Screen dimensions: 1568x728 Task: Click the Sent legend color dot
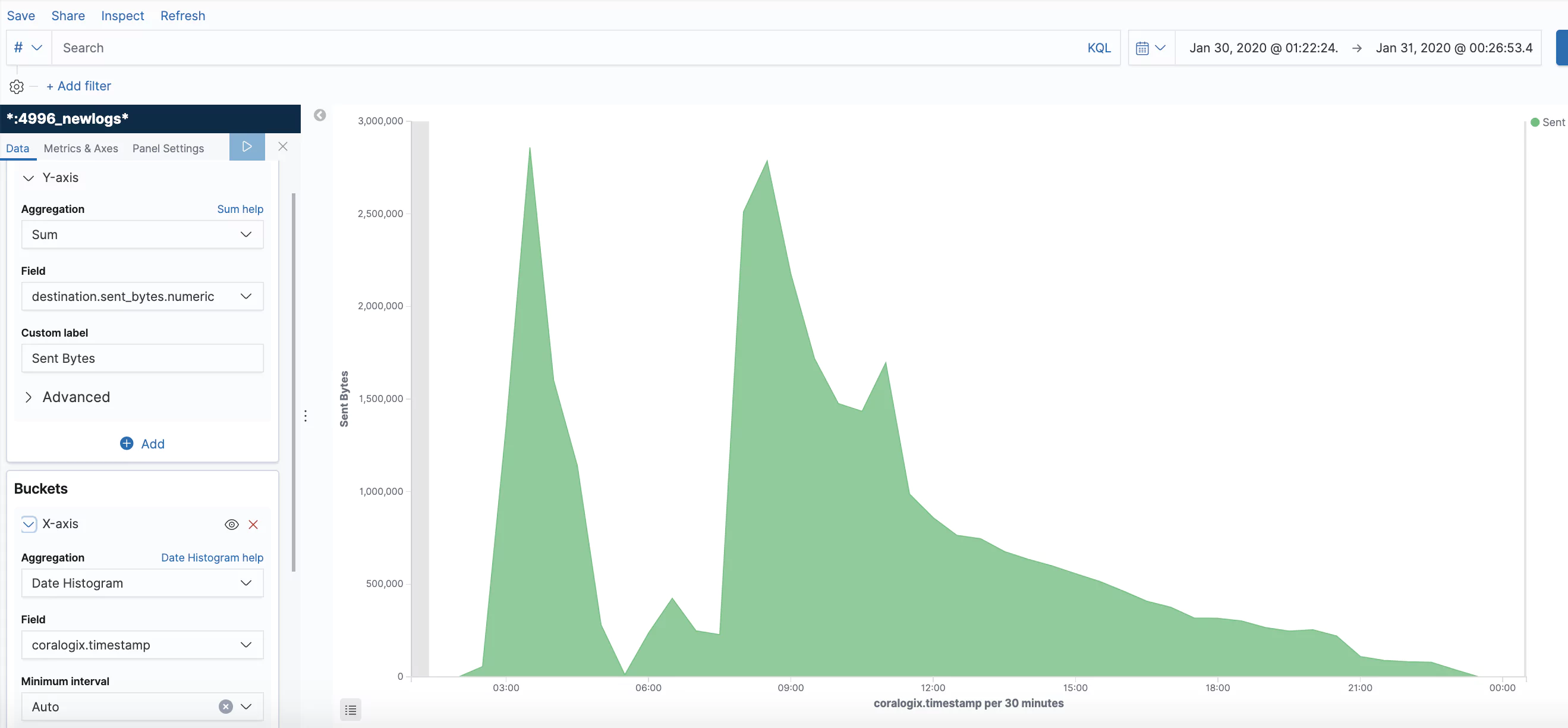point(1535,123)
